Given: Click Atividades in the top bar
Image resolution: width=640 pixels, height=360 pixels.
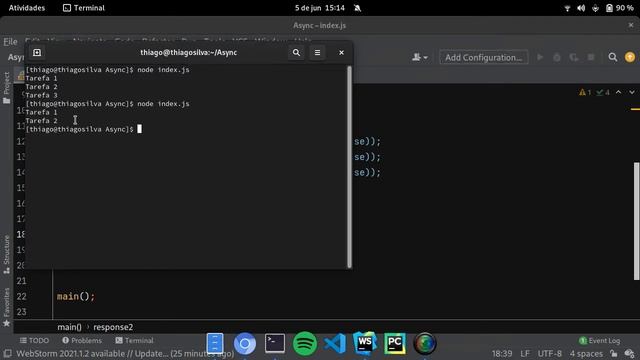Looking at the screenshot, I should click(27, 8).
